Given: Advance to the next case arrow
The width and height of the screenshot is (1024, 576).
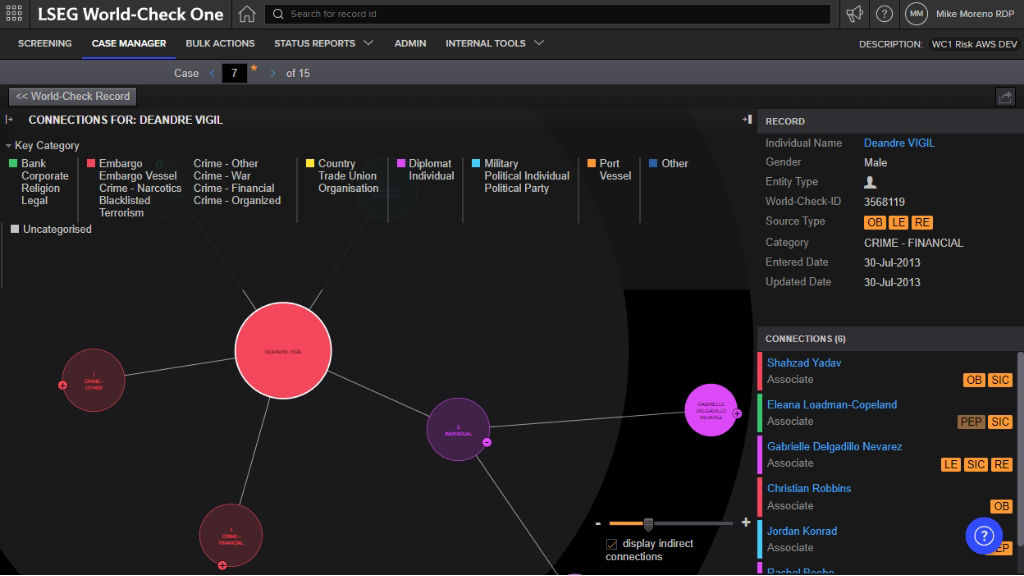Looking at the screenshot, I should click(273, 73).
